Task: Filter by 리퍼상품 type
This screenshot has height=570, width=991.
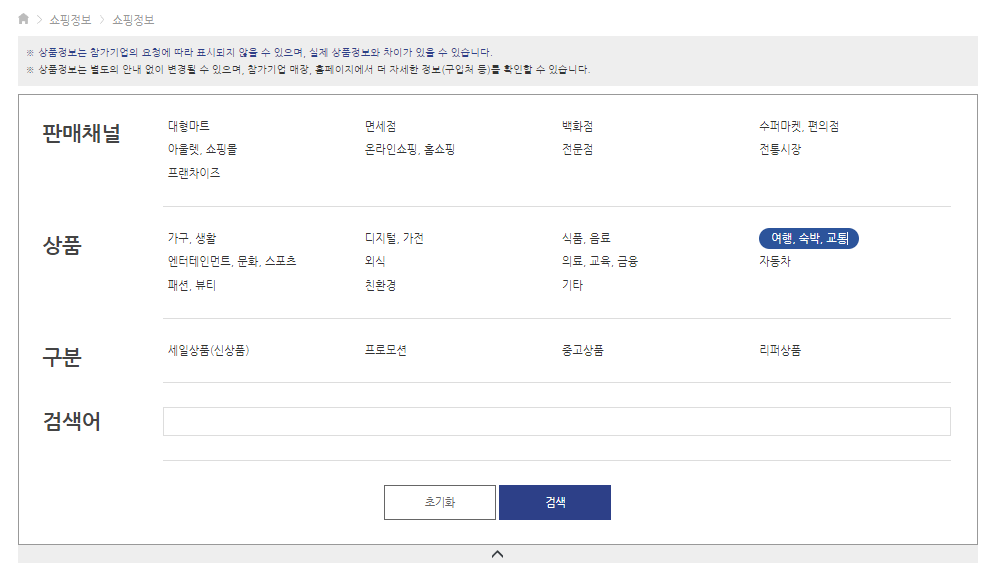Action: click(780, 350)
